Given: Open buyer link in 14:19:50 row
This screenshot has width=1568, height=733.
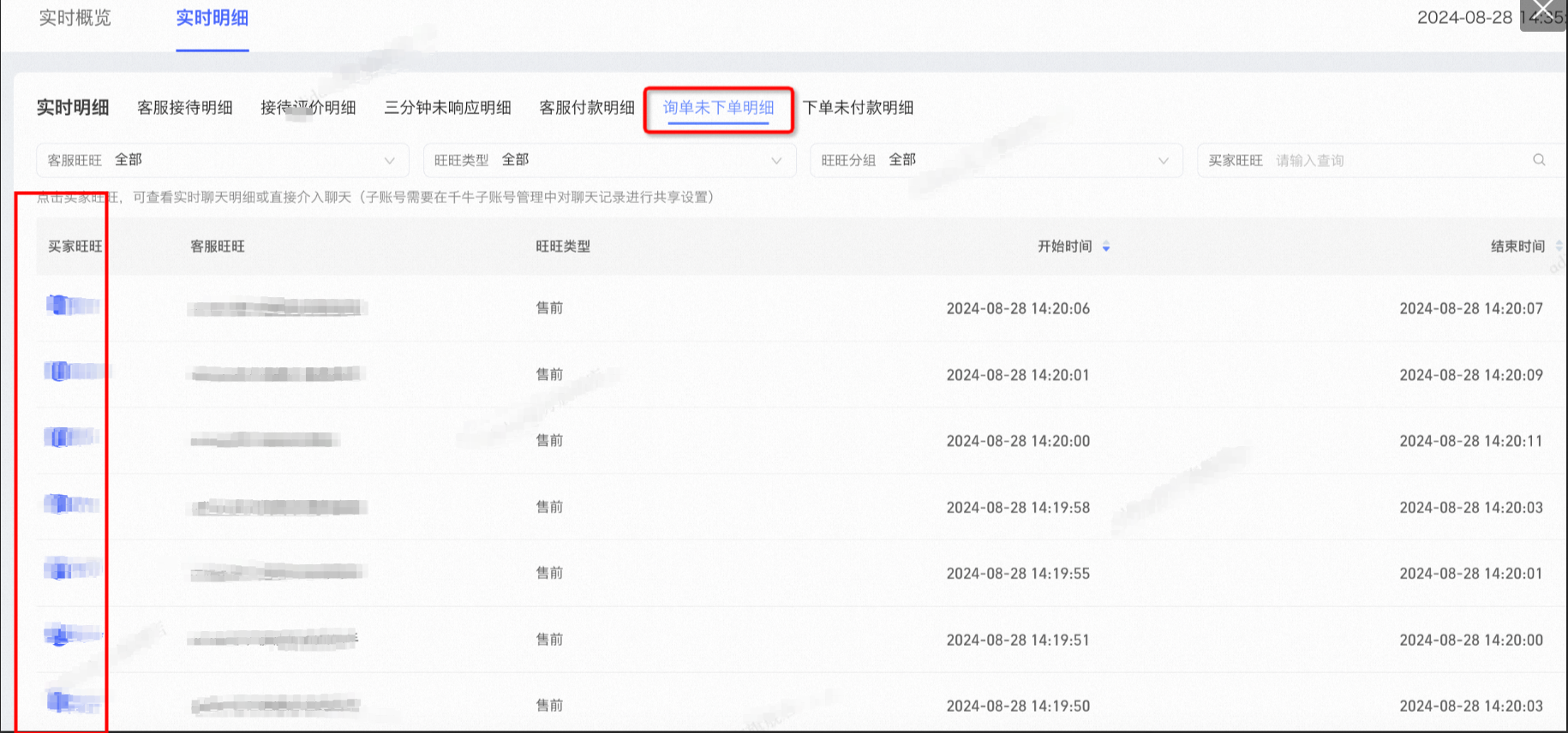Looking at the screenshot, I should (x=74, y=701).
